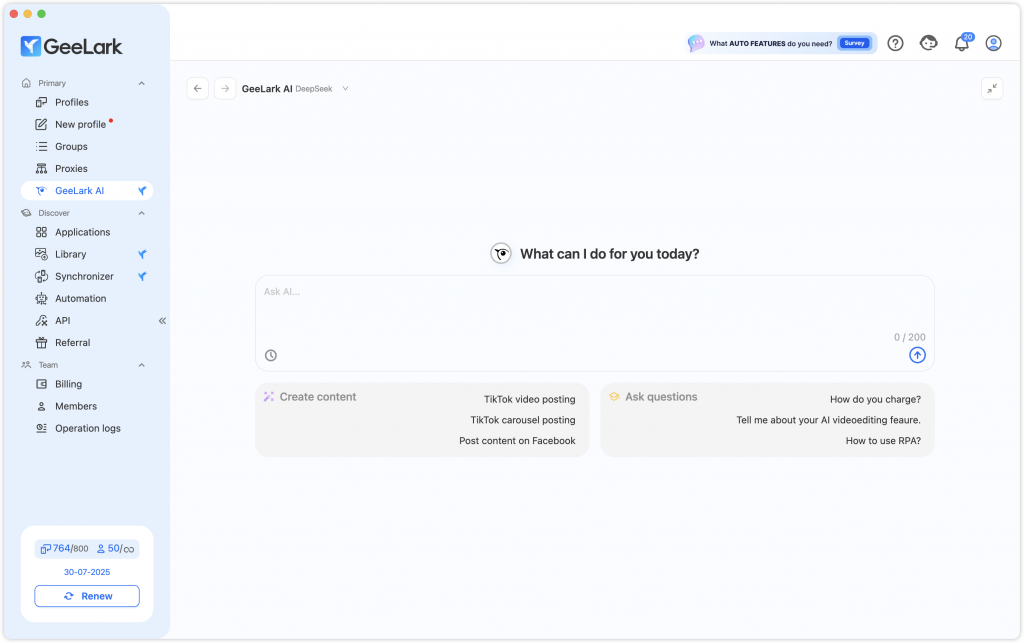This screenshot has width=1024, height=643.
Task: Click the Members person icon
Action: tap(41, 406)
